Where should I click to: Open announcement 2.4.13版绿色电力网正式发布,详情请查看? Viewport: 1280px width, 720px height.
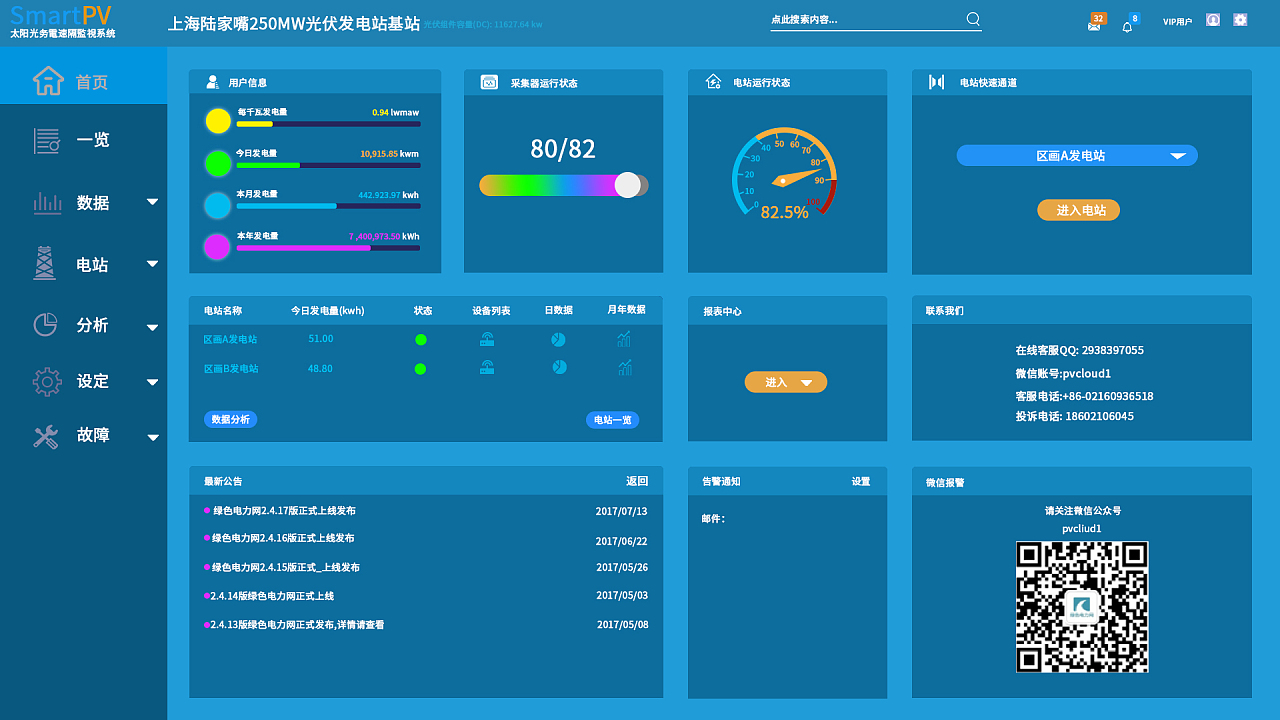click(x=297, y=625)
